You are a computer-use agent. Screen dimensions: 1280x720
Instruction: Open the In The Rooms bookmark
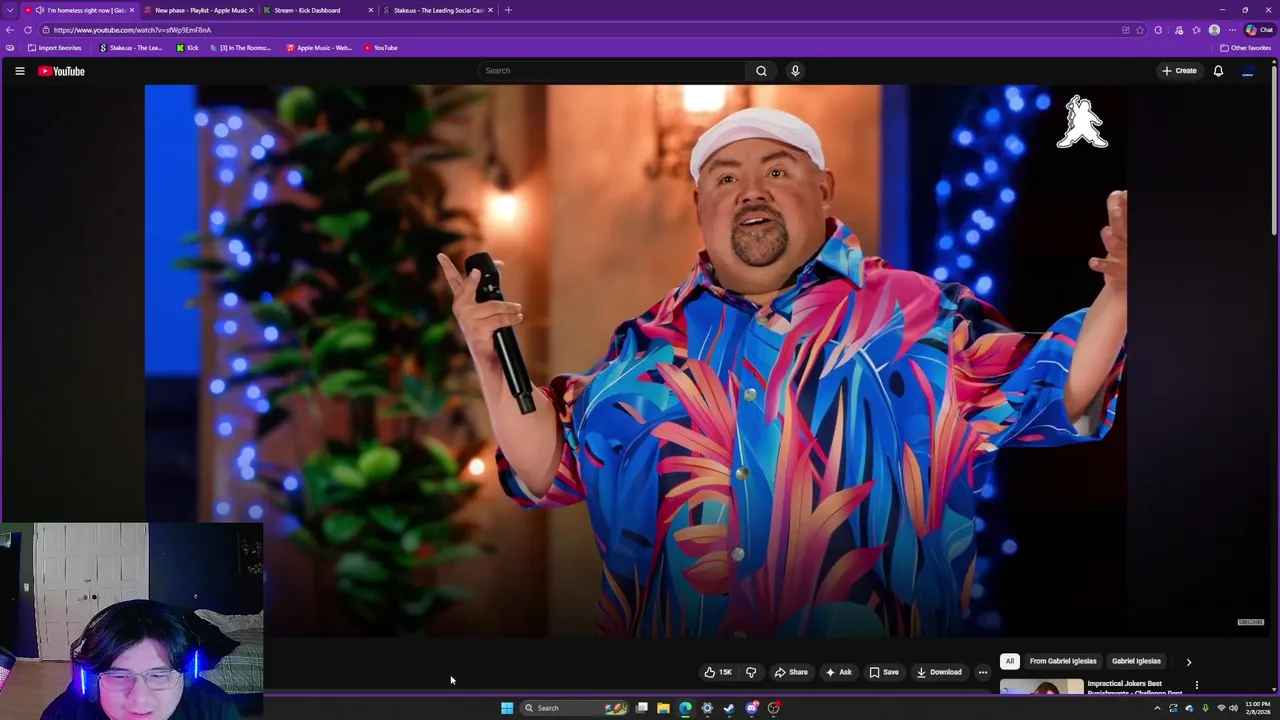coord(241,48)
